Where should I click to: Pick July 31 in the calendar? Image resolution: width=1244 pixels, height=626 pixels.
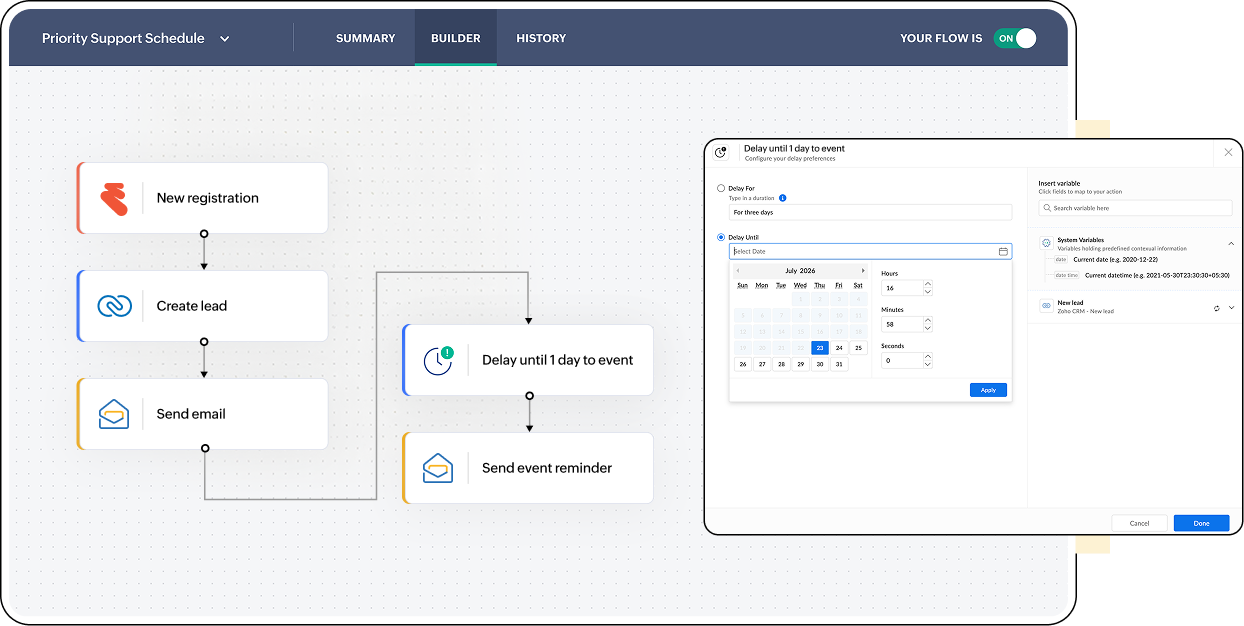[839, 364]
